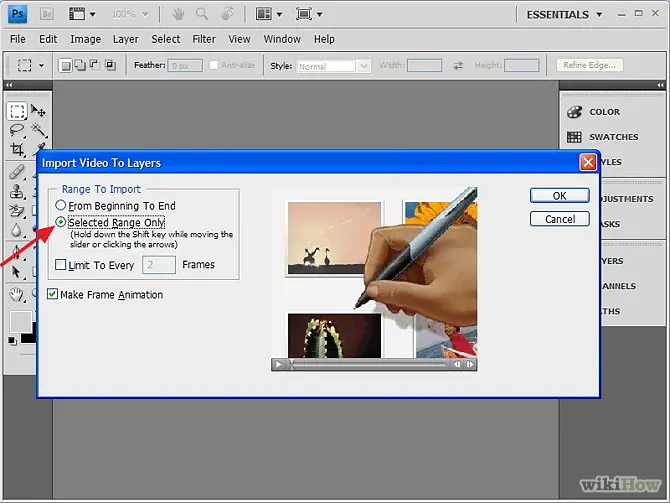Screen dimensions: 670x503
Task: Collapse the toolbox with double arrows
Action: pos(9,85)
